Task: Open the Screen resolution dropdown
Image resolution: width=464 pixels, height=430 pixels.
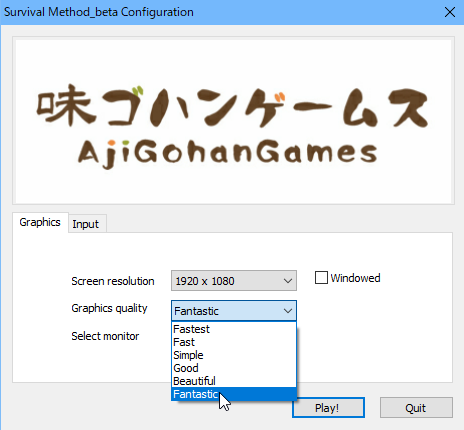Action: (234, 281)
